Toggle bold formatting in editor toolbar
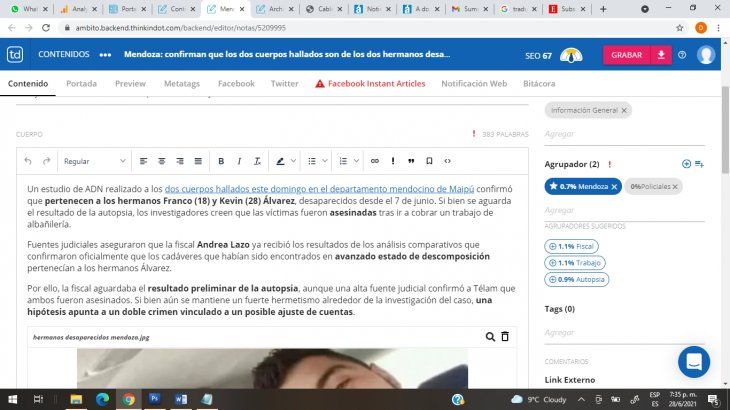This screenshot has height=410, width=730. click(x=221, y=161)
